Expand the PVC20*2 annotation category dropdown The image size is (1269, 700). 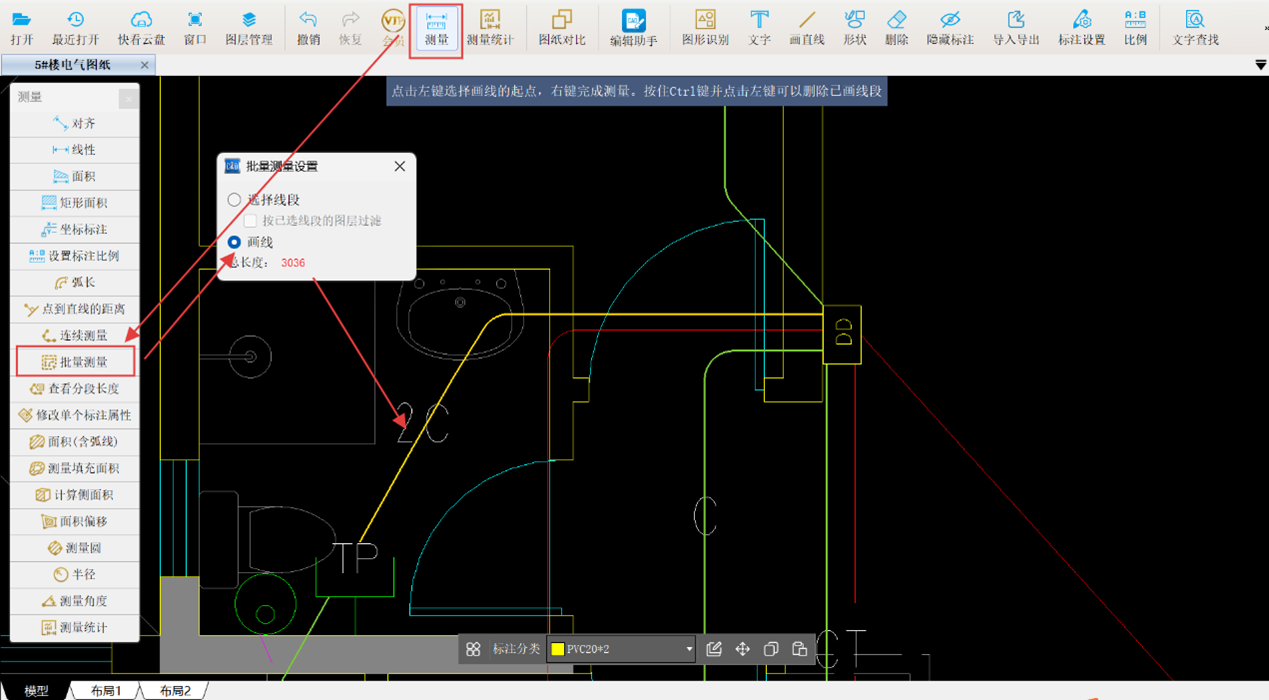[689, 649]
